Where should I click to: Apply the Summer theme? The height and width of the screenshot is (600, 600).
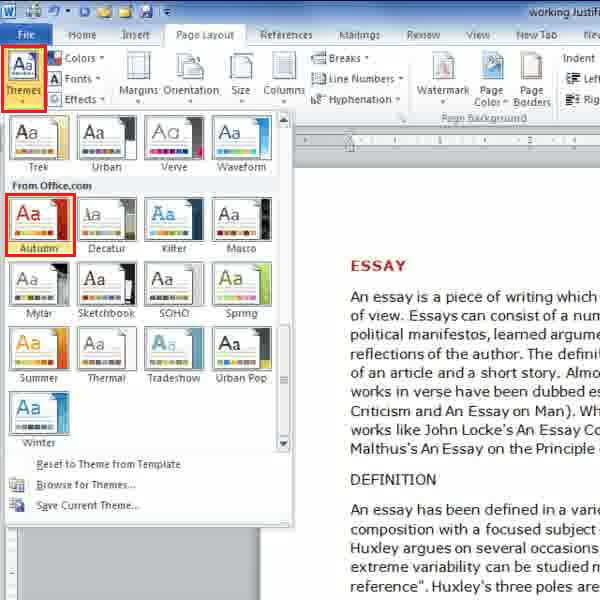pyautogui.click(x=39, y=355)
